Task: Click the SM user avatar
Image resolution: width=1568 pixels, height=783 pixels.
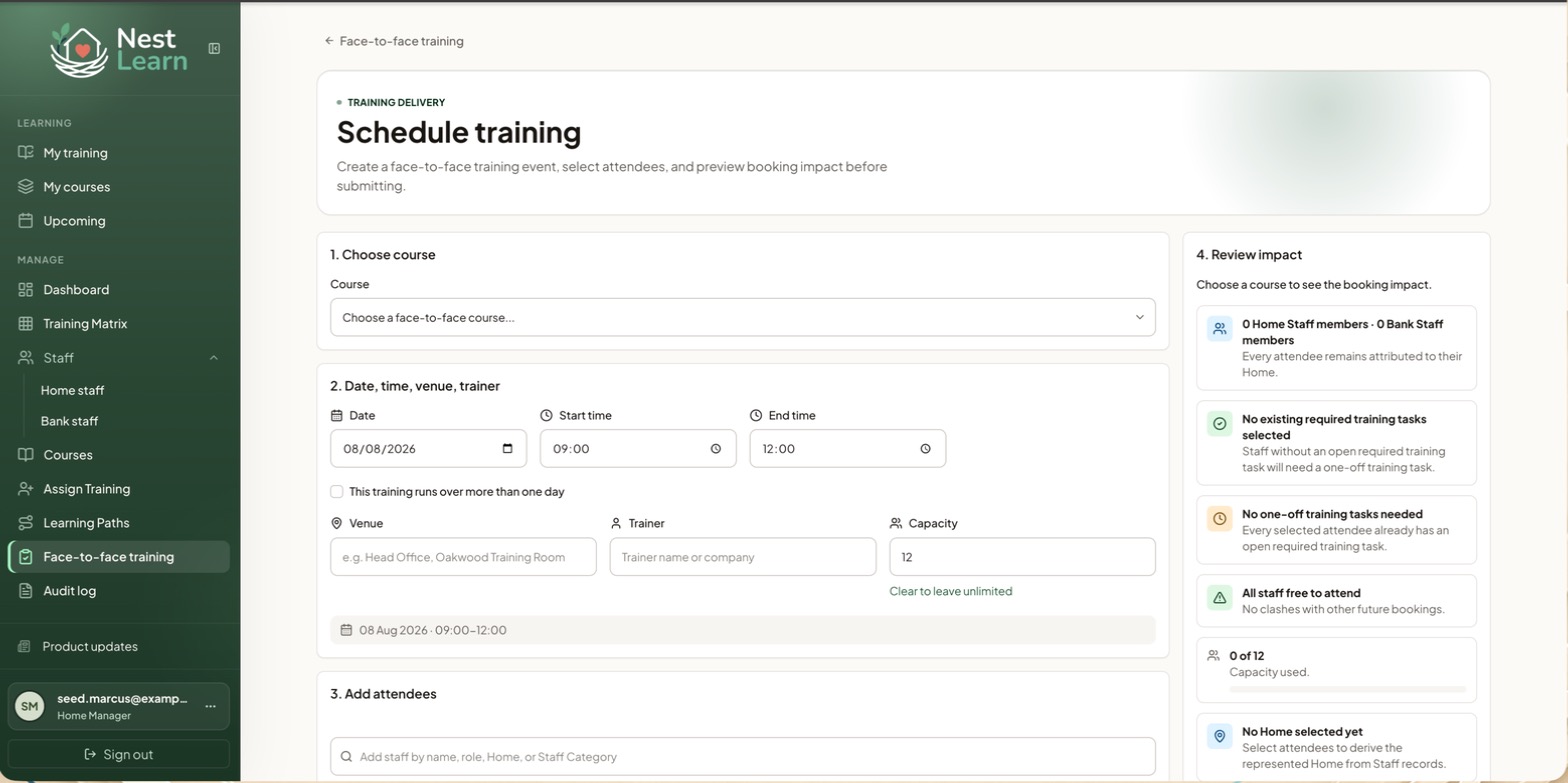Action: (30, 706)
